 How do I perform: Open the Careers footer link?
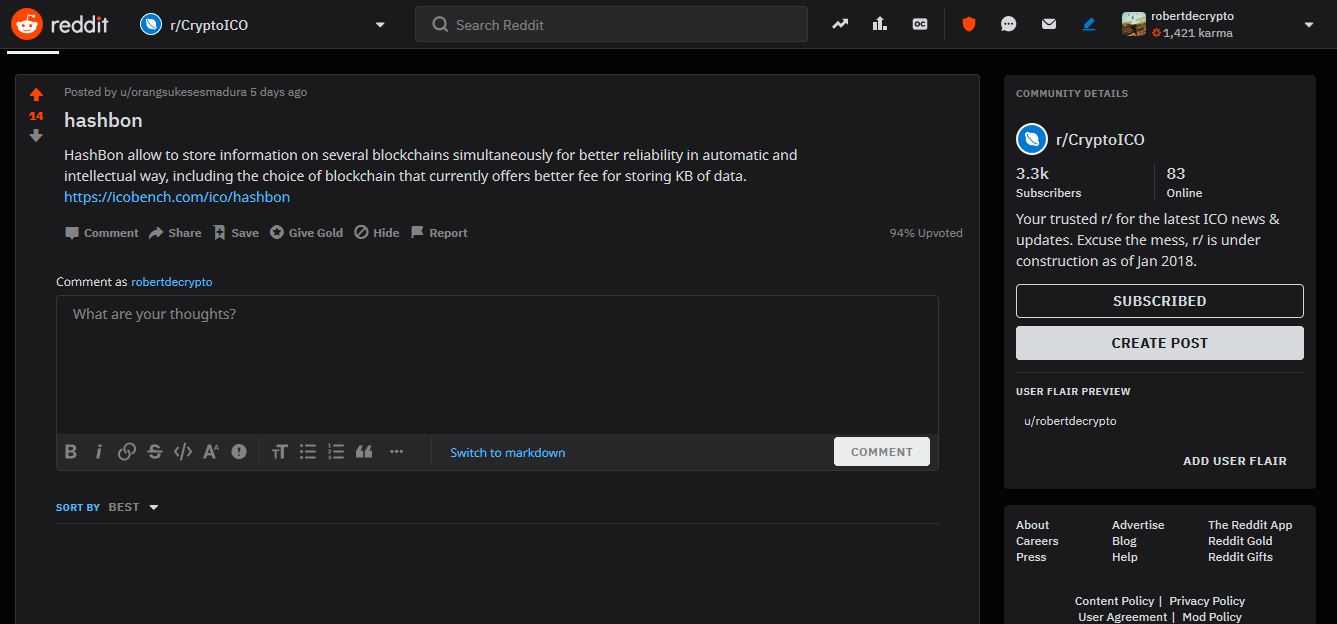click(1037, 541)
